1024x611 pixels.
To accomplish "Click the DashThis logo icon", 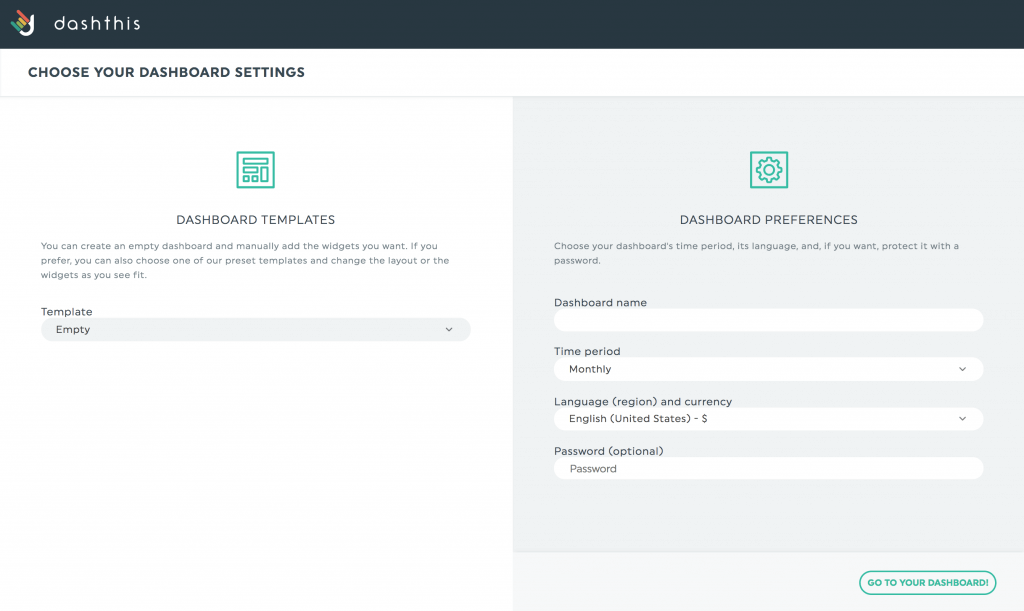I will 23,24.
